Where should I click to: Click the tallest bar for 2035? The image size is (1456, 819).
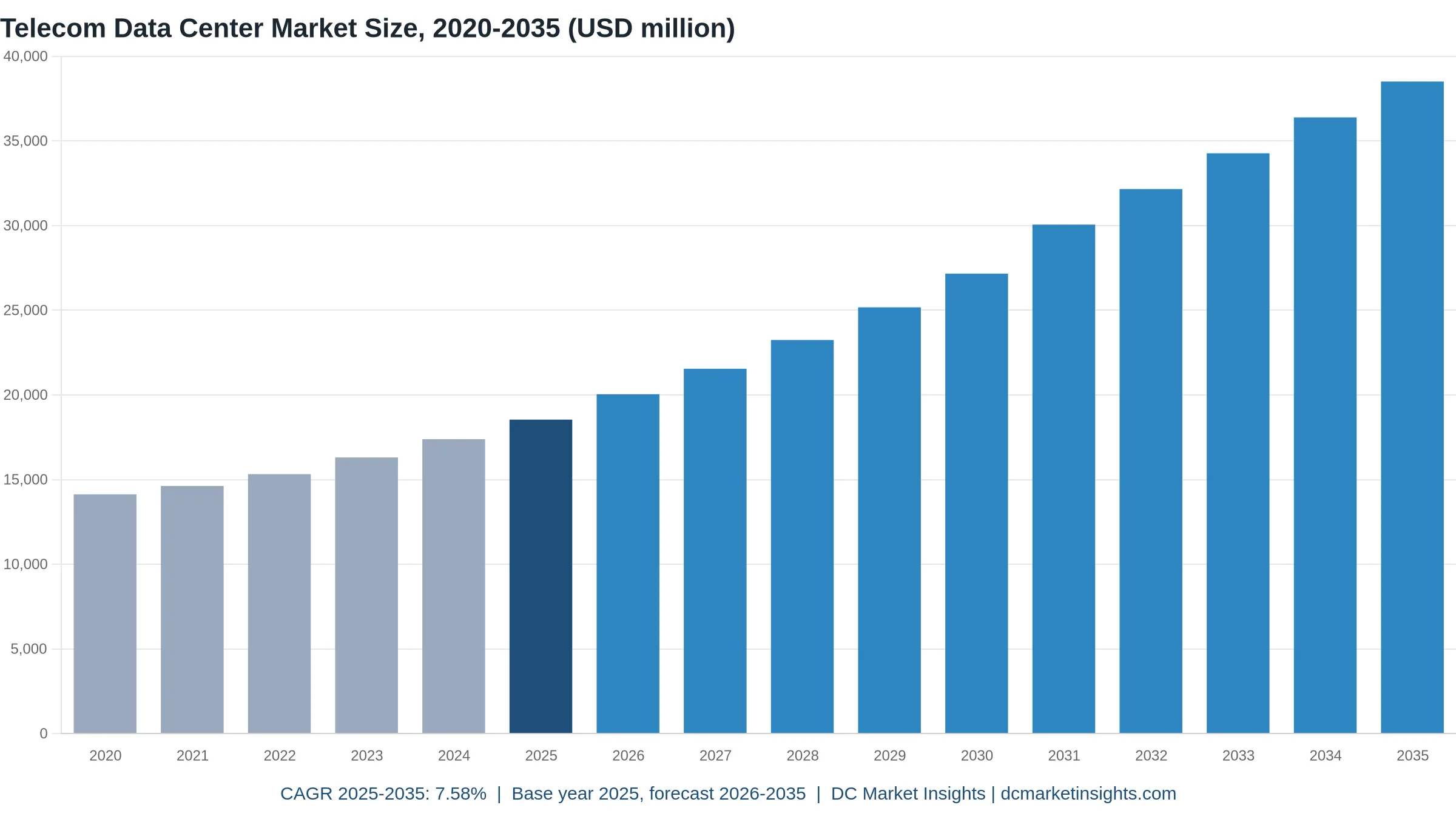[x=1412, y=408]
